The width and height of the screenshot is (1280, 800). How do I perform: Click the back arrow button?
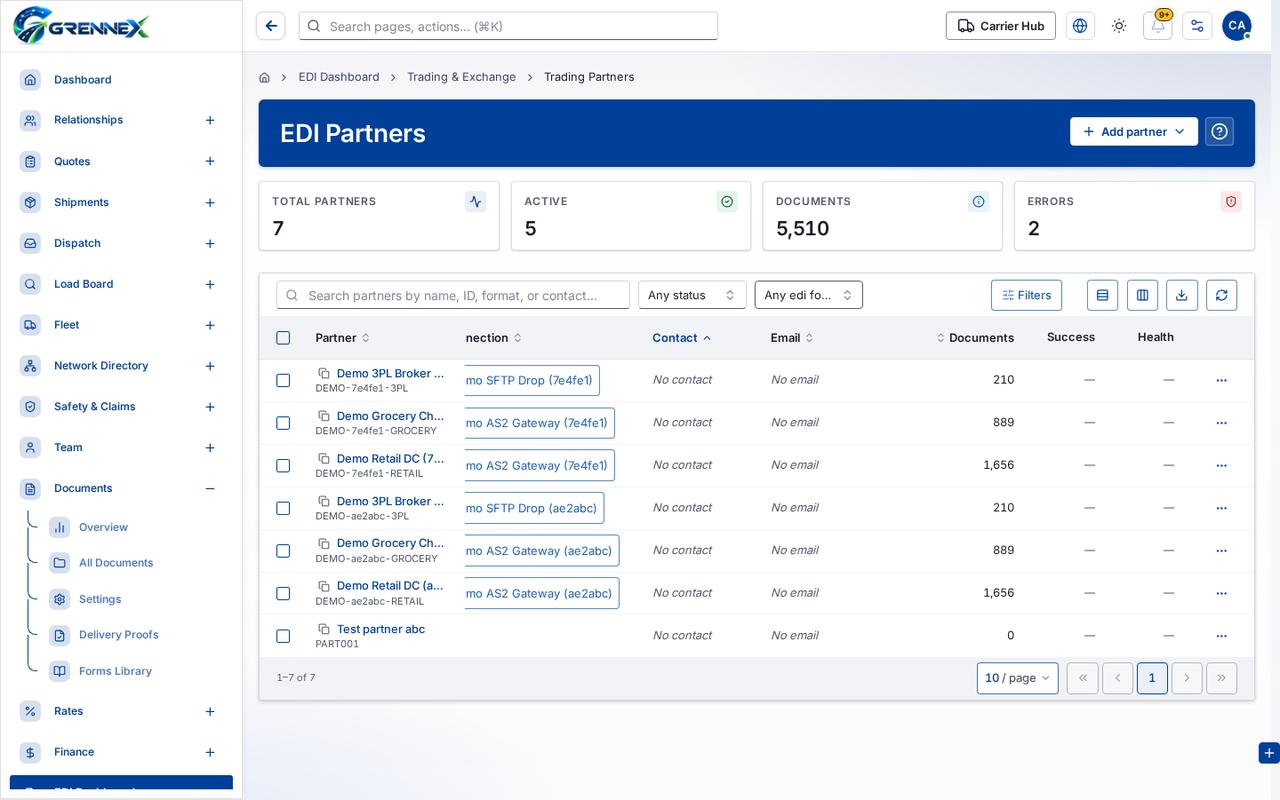271,26
